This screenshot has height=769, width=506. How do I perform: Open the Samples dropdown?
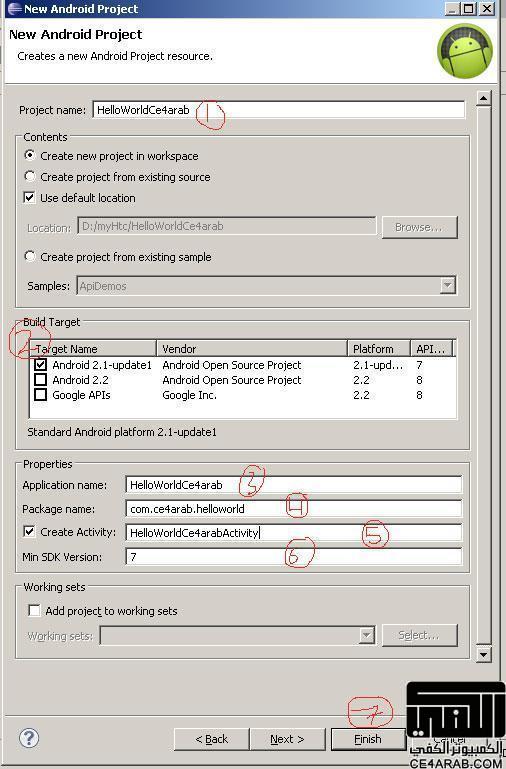(x=448, y=285)
